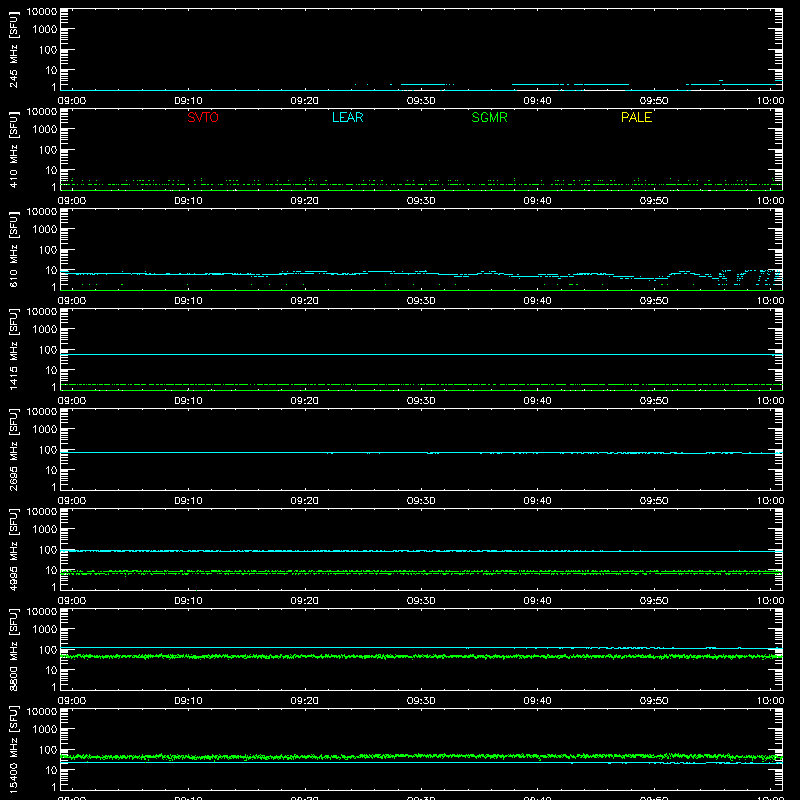
Task: Click the 09:10 time label under 410 MHz plot
Action: coord(188,201)
